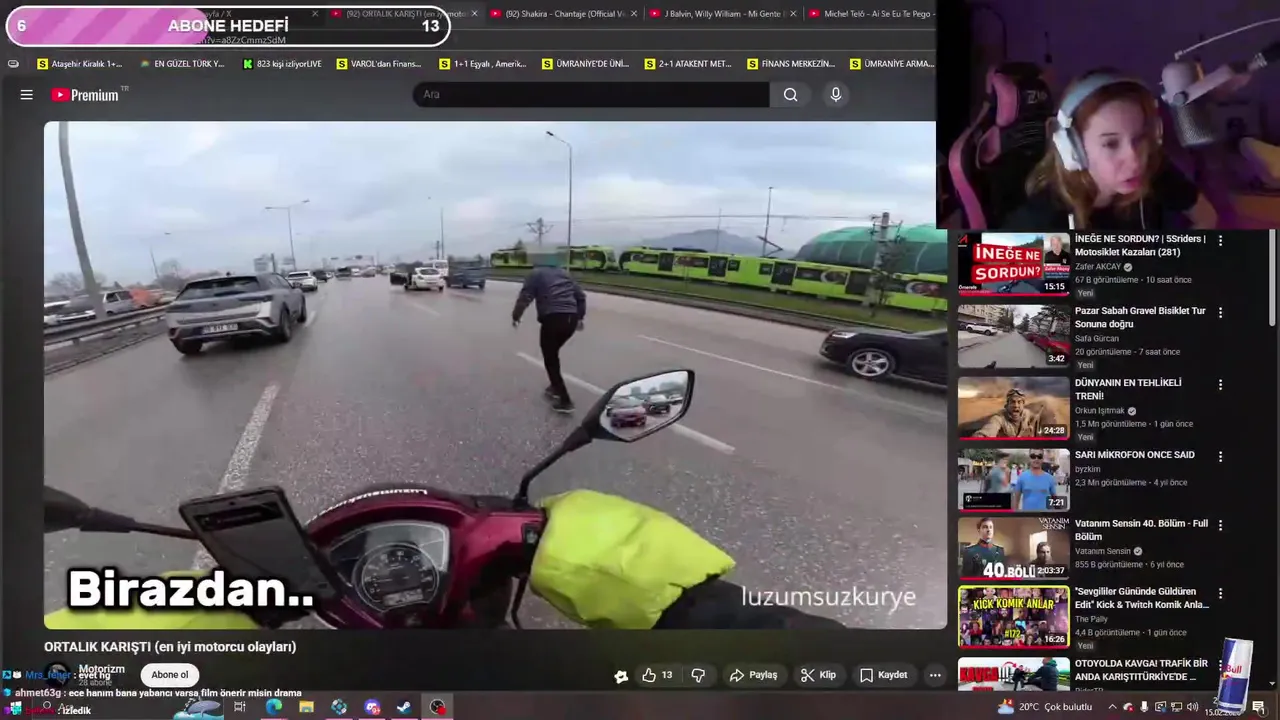The width and height of the screenshot is (1280, 720).
Task: Open notification center icon
Action: coord(1259,707)
